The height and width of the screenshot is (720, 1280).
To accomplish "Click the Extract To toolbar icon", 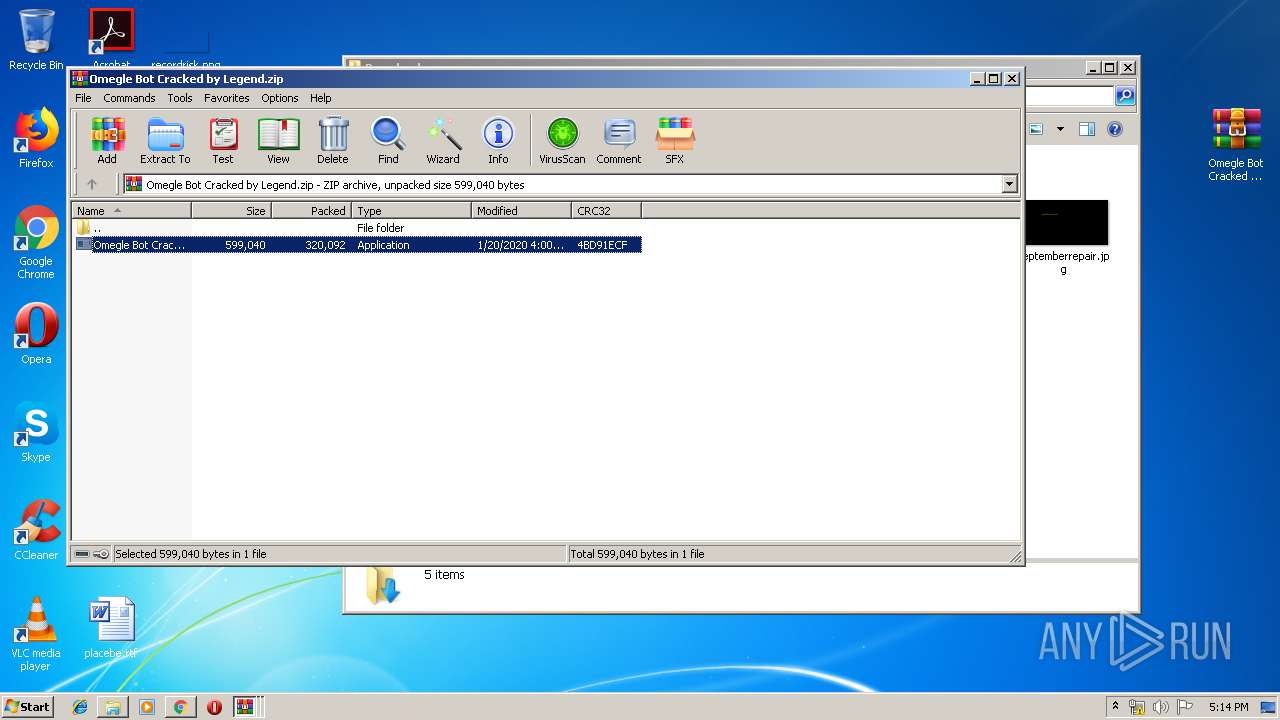I will (x=165, y=140).
